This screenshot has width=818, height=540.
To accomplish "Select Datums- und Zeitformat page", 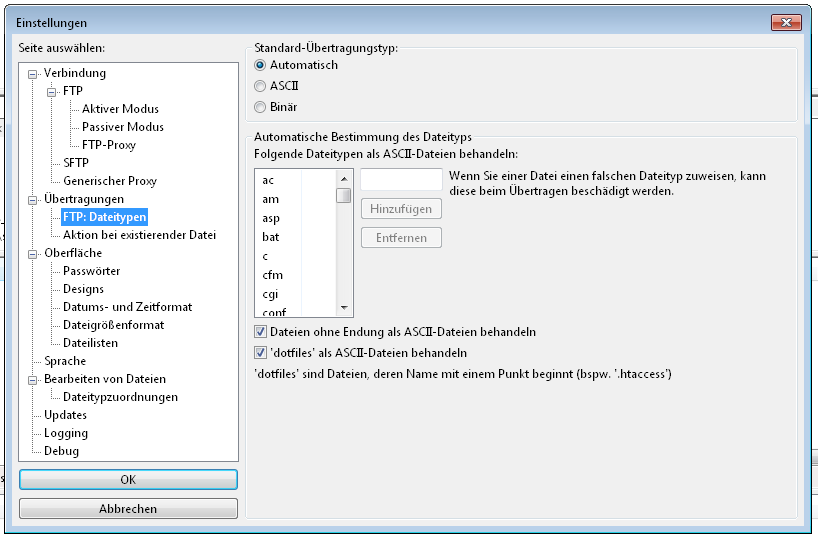I will (127, 307).
